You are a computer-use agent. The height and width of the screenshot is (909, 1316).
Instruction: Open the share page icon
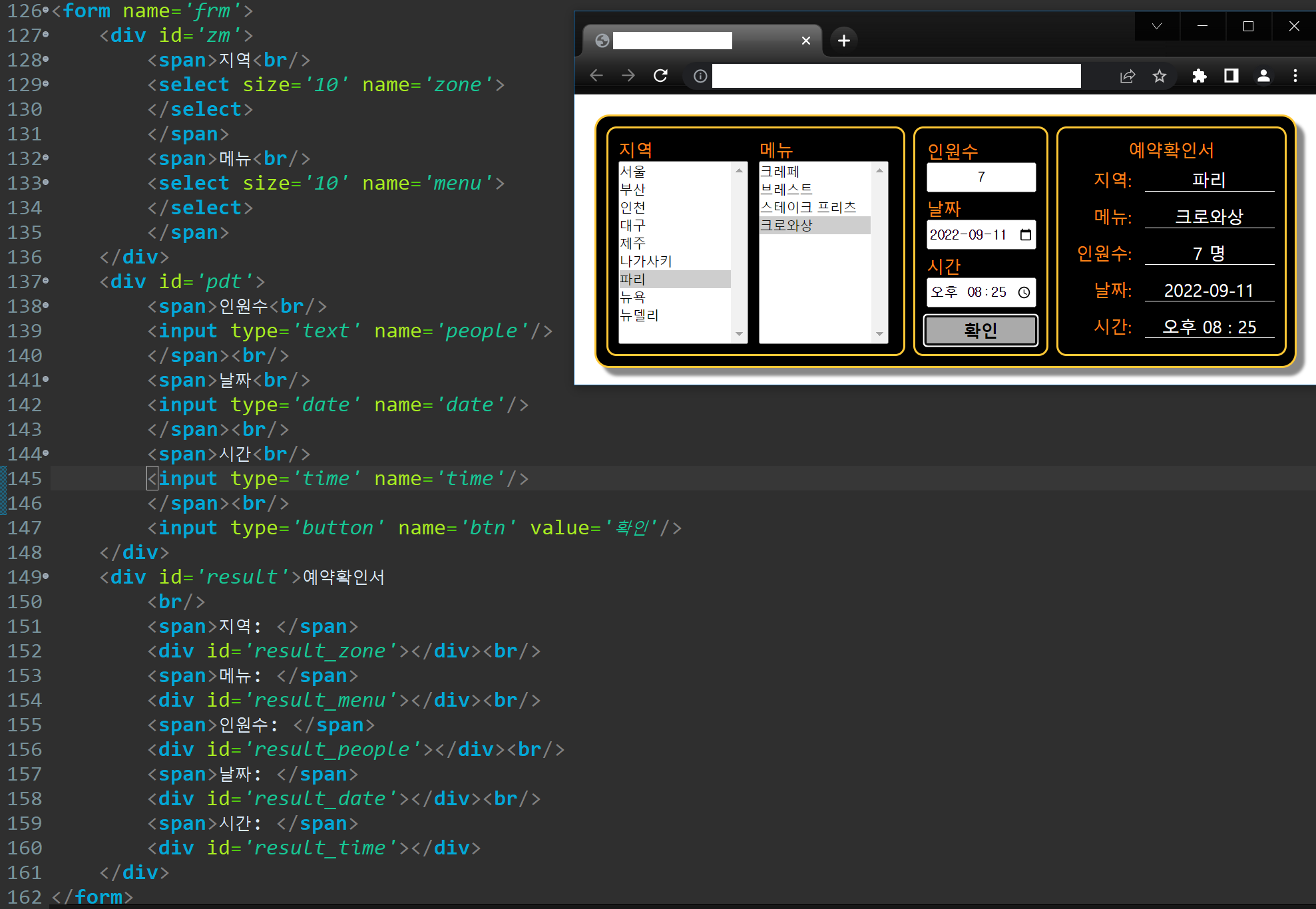[x=1127, y=77]
